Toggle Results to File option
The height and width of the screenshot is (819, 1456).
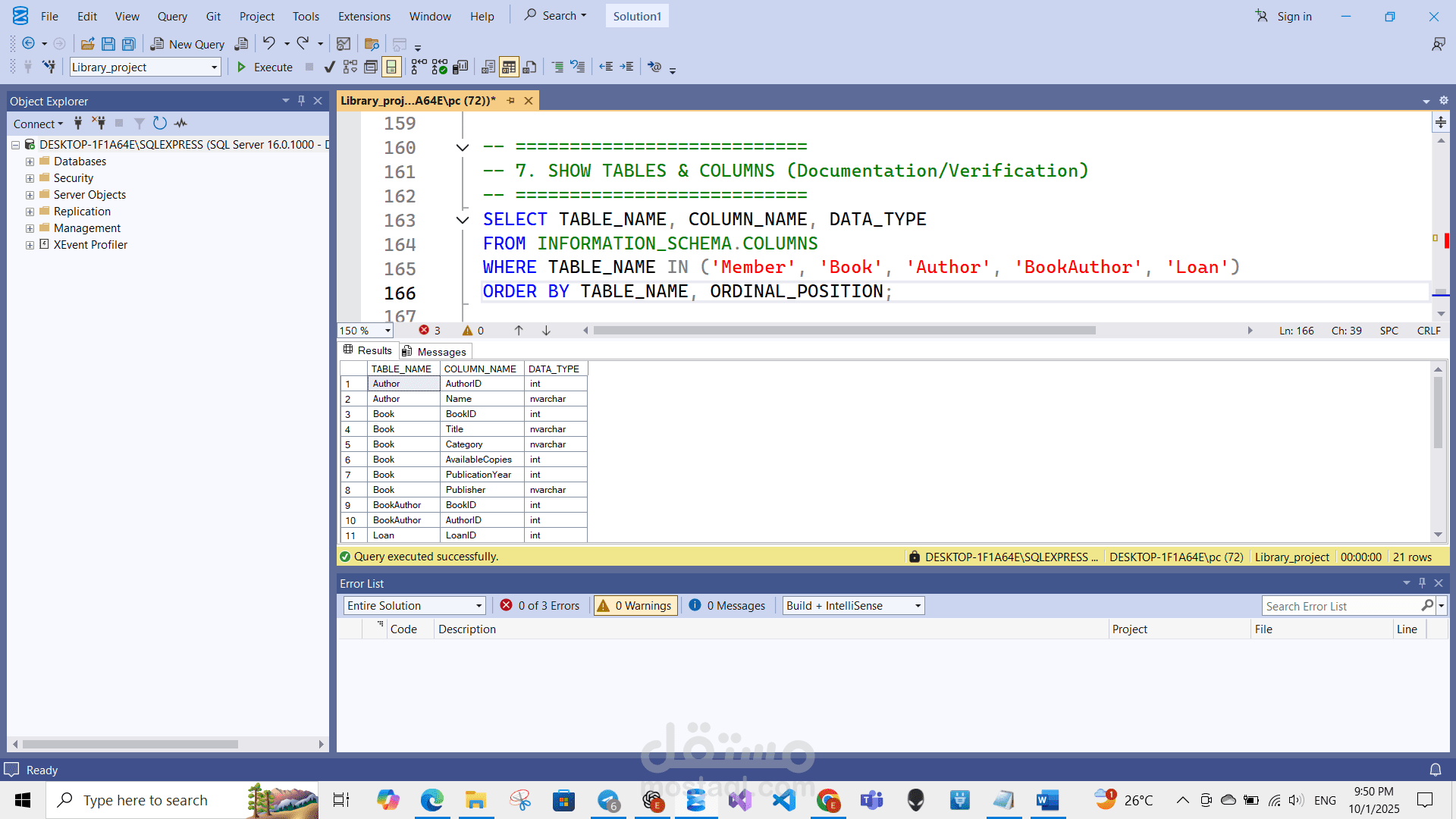pos(530,67)
